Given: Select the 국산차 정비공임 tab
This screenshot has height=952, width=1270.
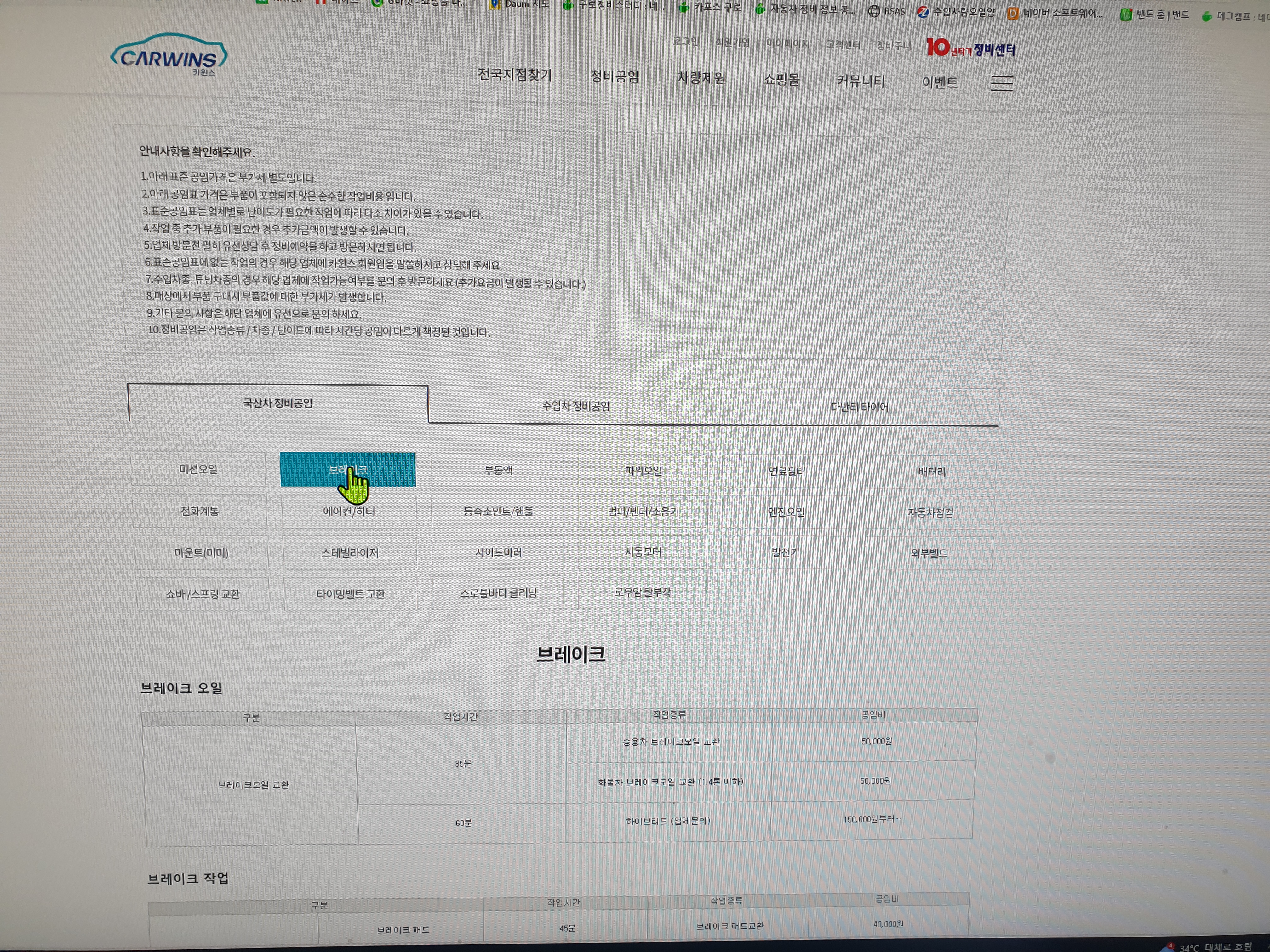Looking at the screenshot, I should [x=278, y=403].
